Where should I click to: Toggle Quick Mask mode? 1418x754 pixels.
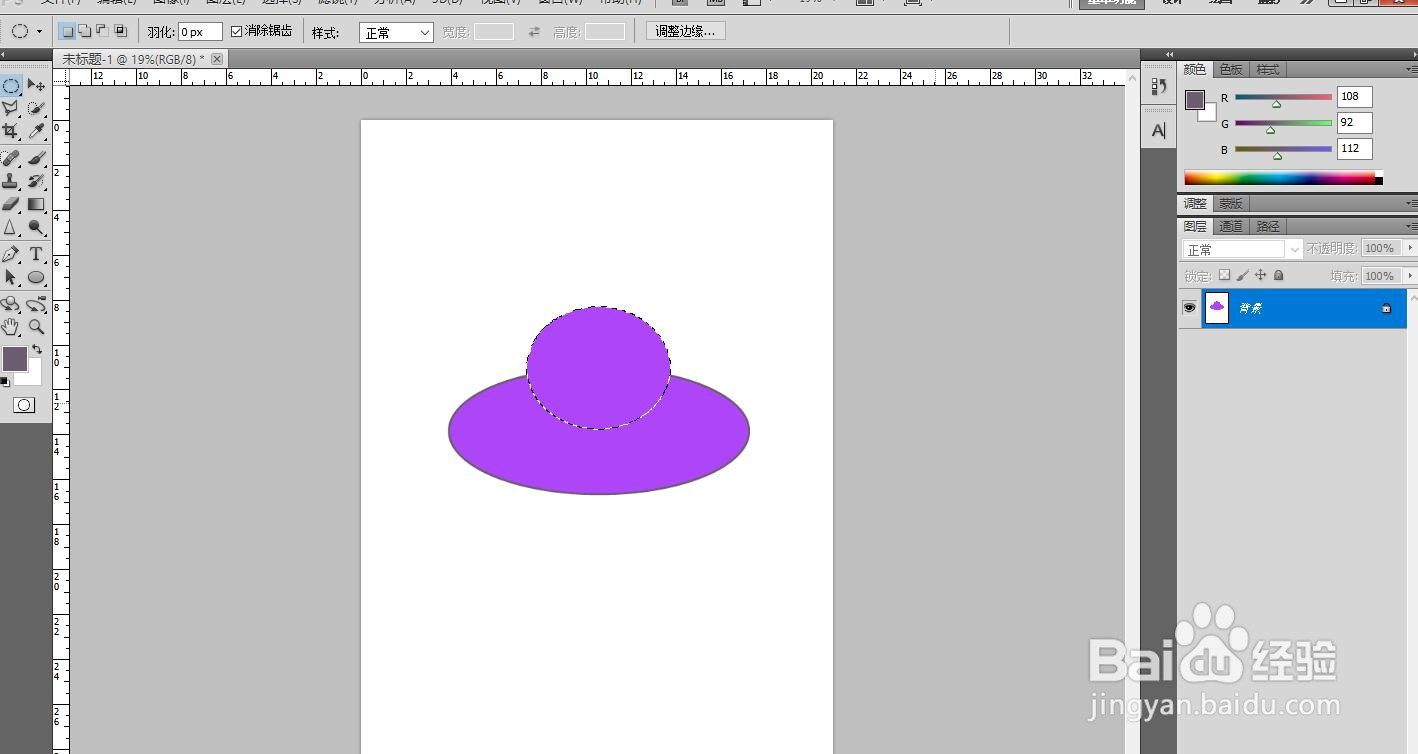(24, 405)
